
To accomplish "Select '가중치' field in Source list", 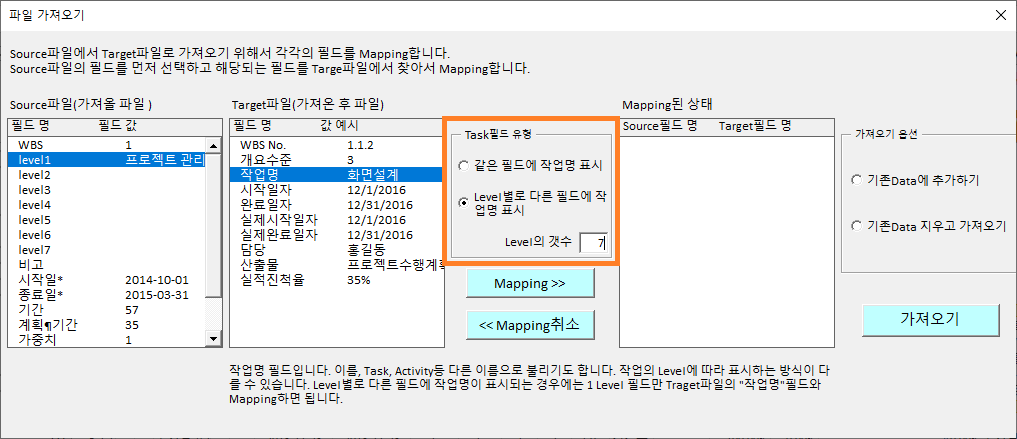I will coord(107,339).
